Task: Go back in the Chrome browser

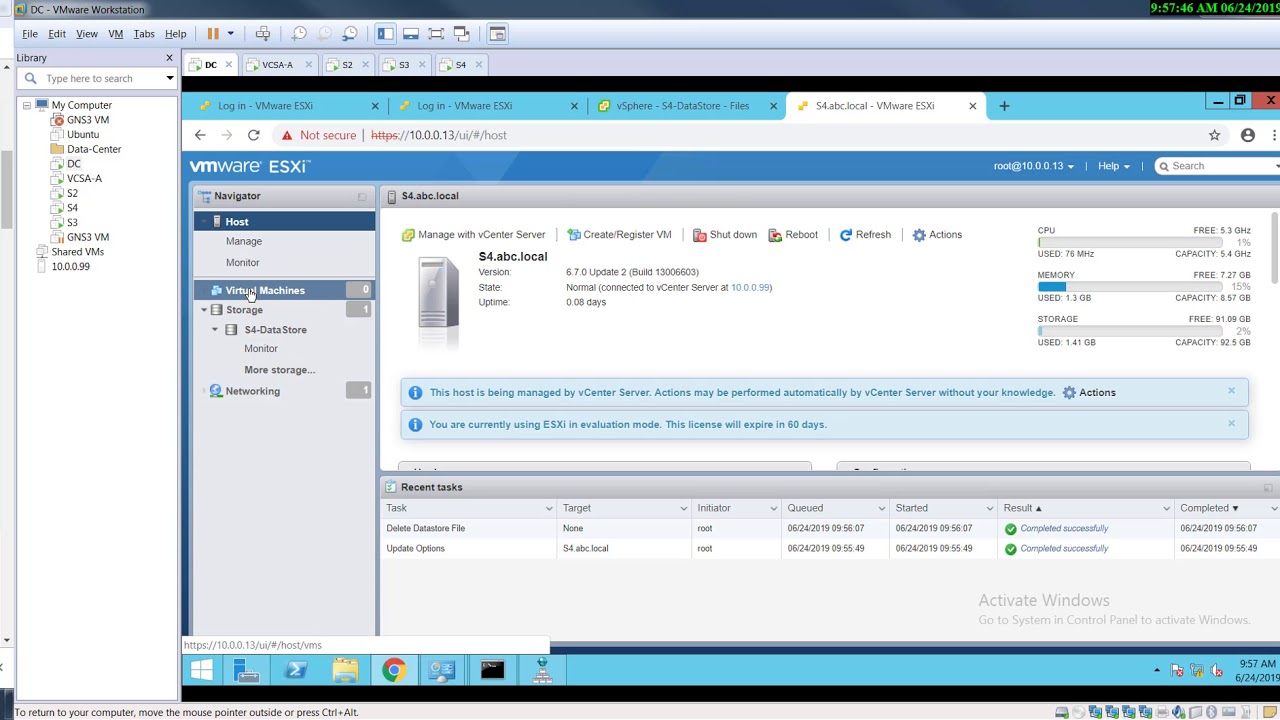Action: pos(200,135)
